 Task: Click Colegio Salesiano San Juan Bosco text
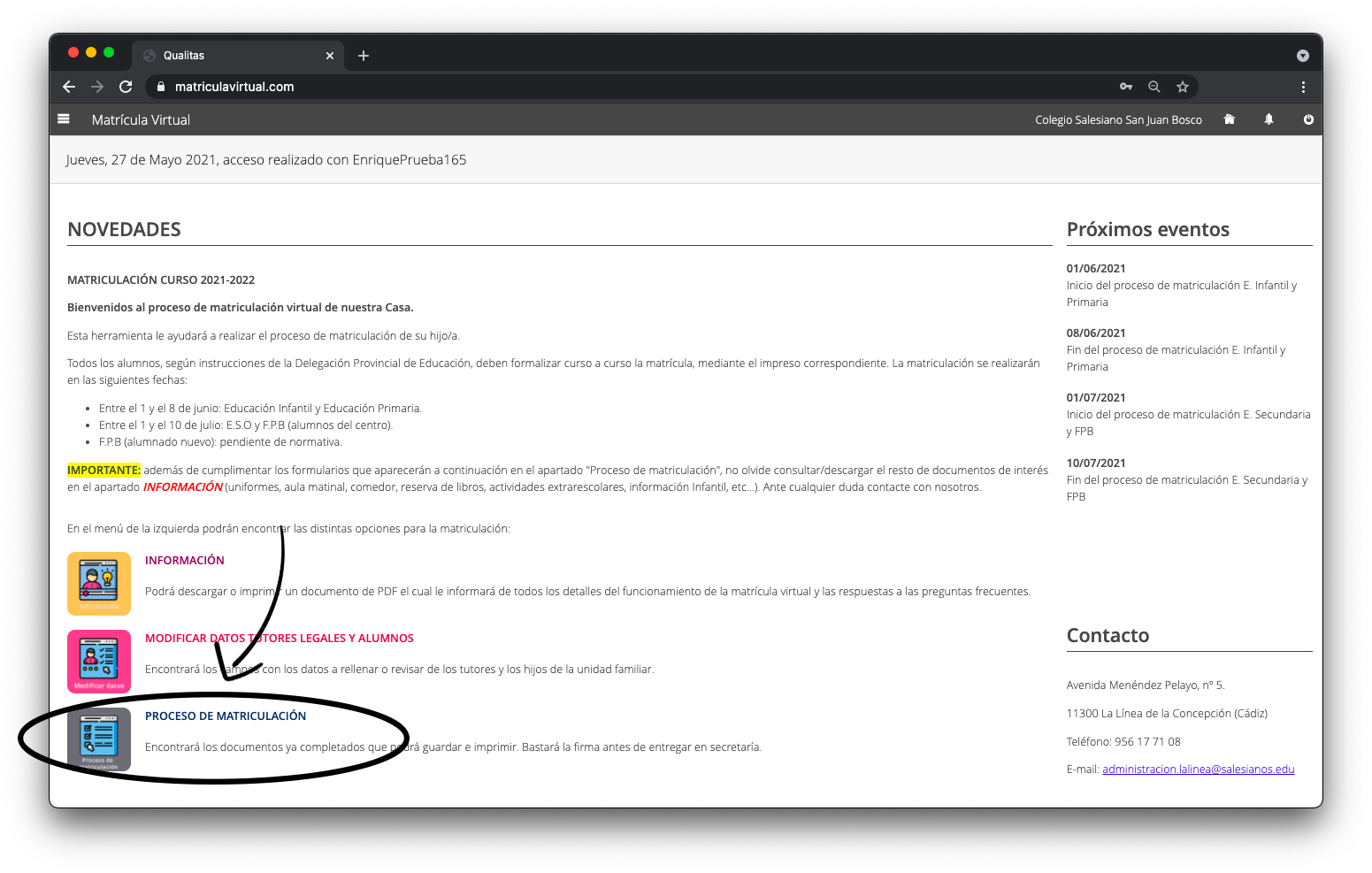tap(1118, 119)
